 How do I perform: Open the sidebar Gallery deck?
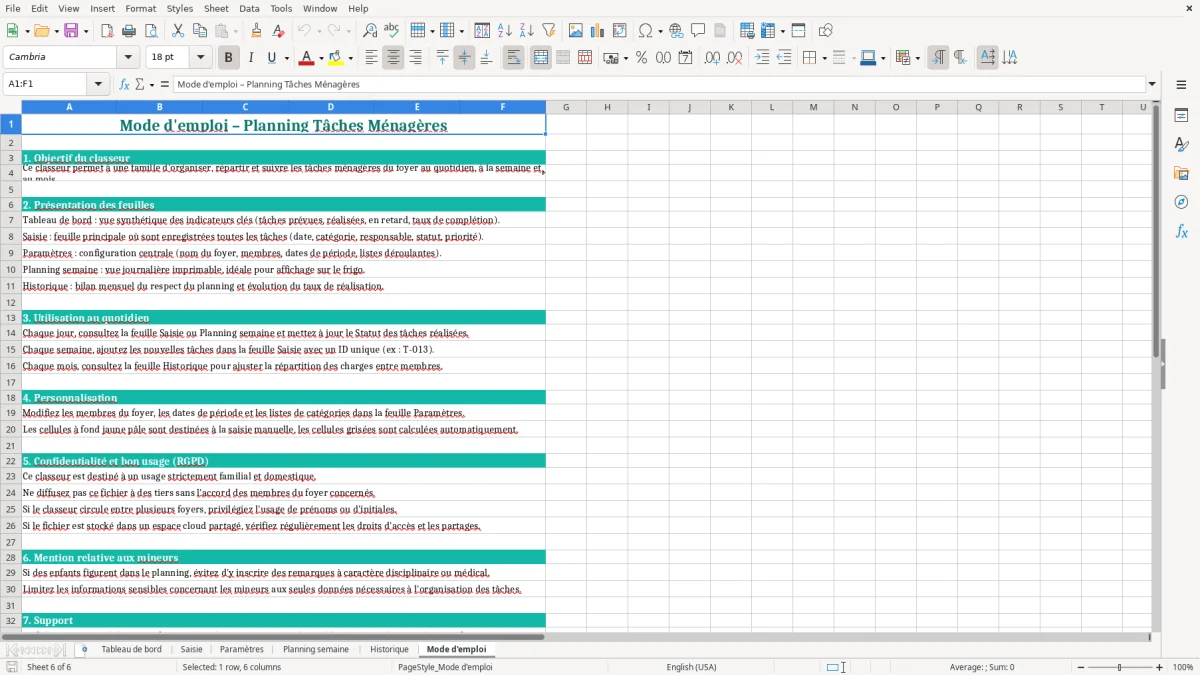pos(1181,173)
